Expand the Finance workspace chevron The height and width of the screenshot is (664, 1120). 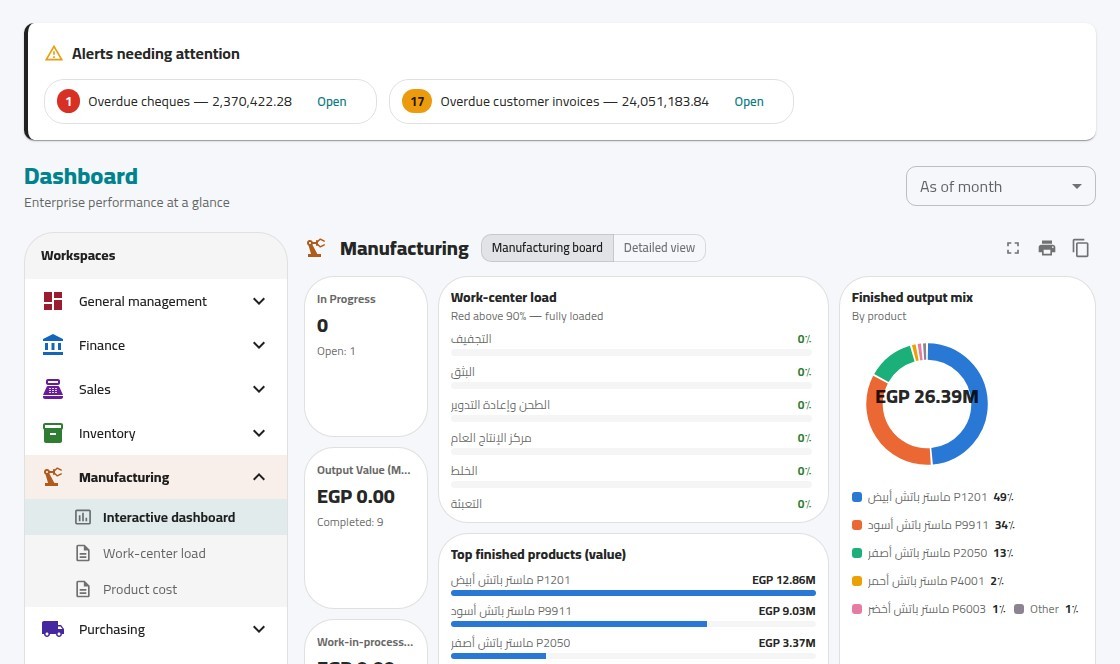pyautogui.click(x=259, y=345)
